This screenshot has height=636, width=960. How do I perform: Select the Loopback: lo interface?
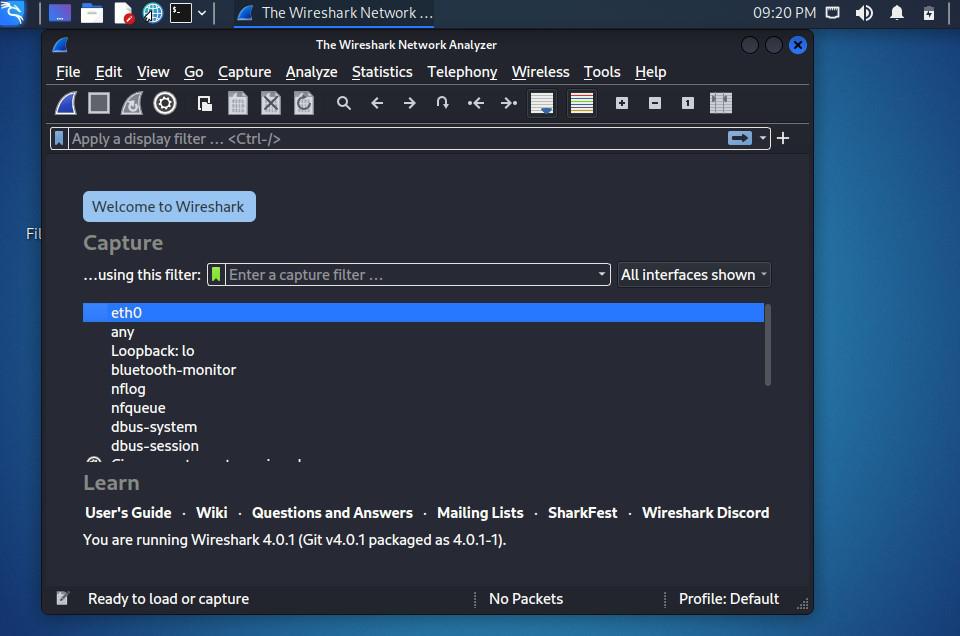(x=423, y=351)
